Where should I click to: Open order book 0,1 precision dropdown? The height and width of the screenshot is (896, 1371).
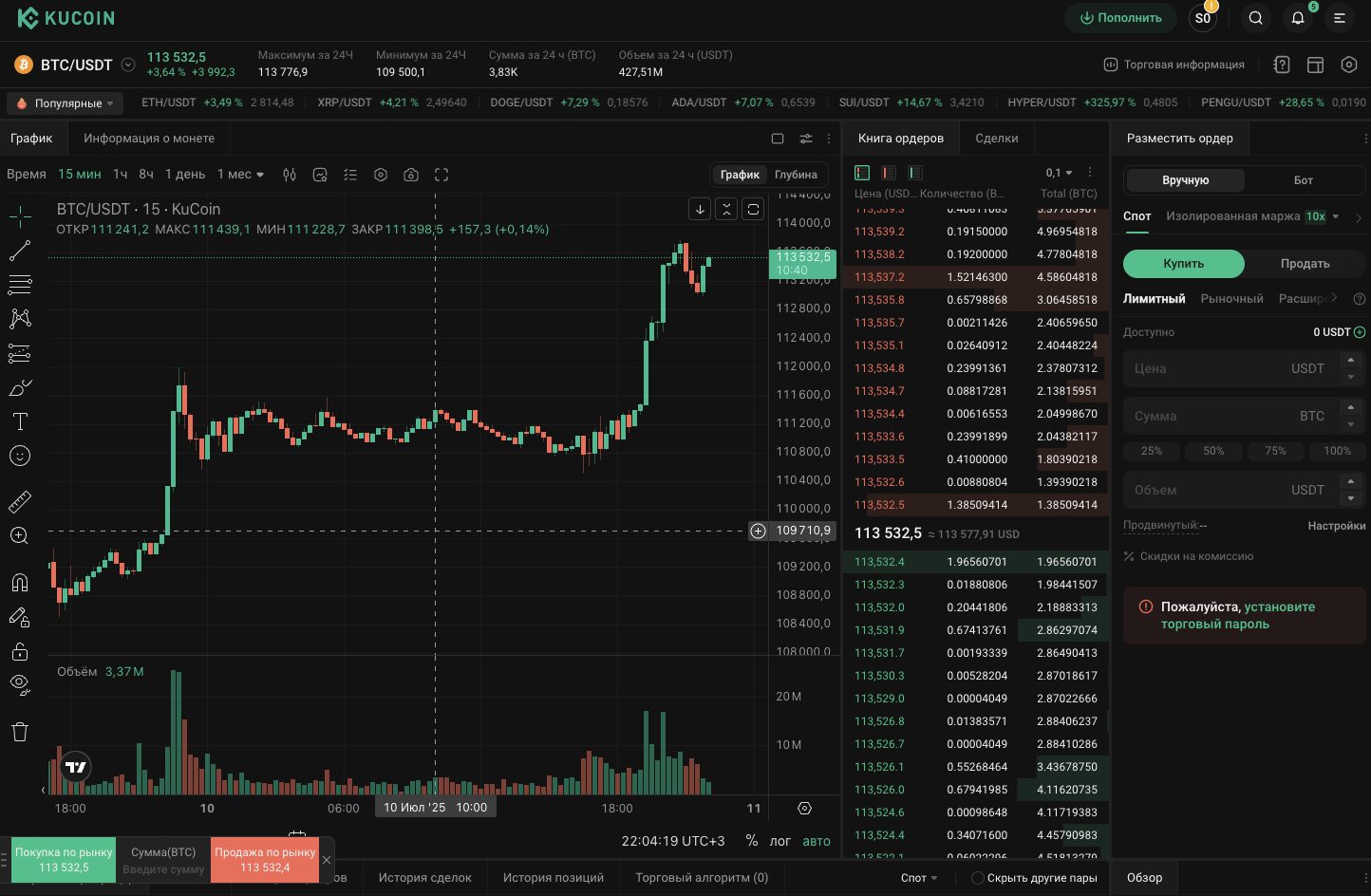tap(1059, 173)
